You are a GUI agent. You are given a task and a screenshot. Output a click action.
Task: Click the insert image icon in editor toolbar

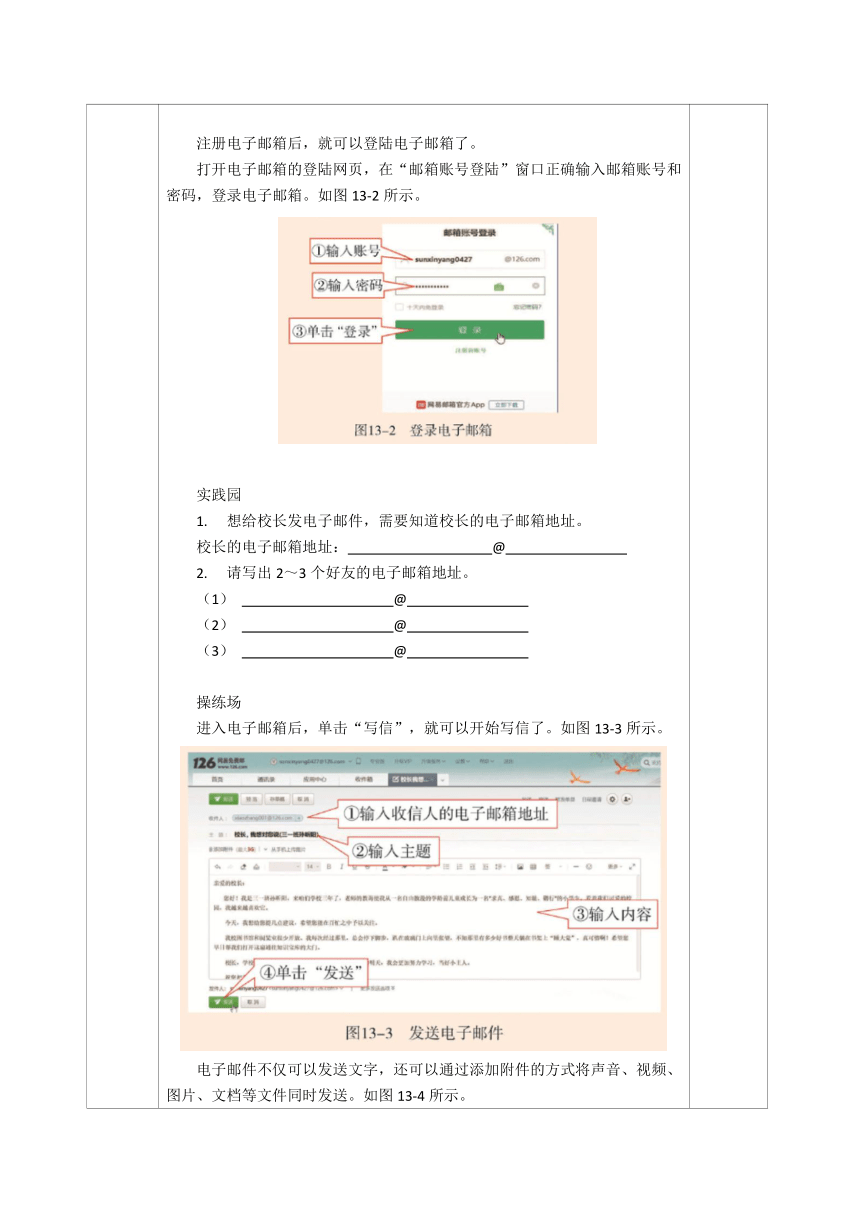coord(520,867)
